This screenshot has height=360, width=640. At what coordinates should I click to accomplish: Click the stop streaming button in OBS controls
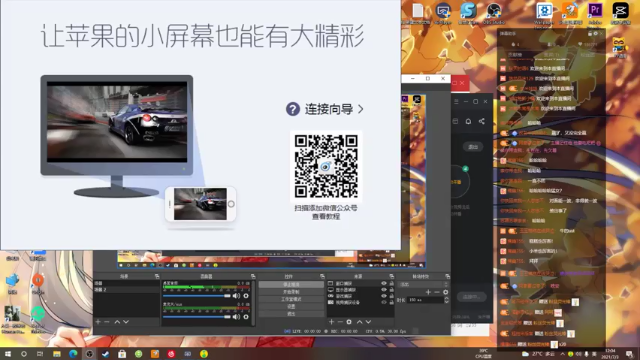[291, 284]
